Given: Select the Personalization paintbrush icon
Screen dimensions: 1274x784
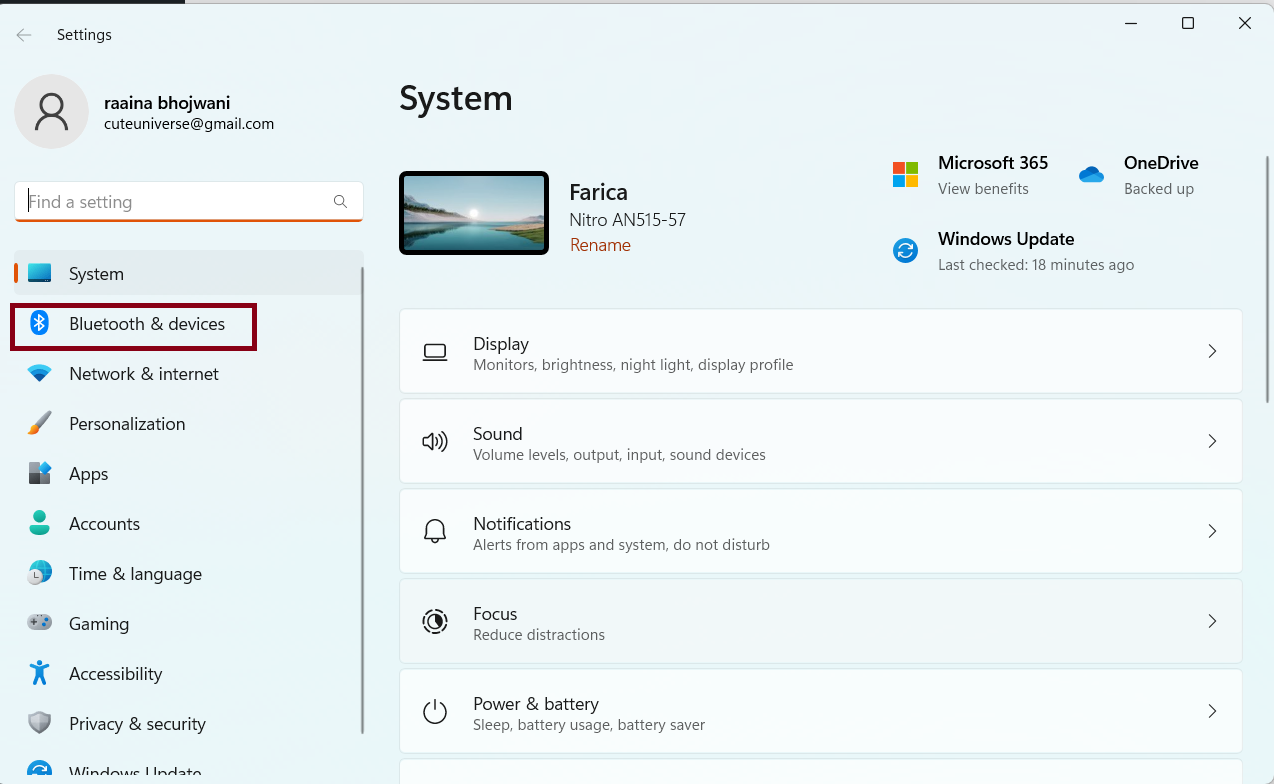Looking at the screenshot, I should point(40,424).
